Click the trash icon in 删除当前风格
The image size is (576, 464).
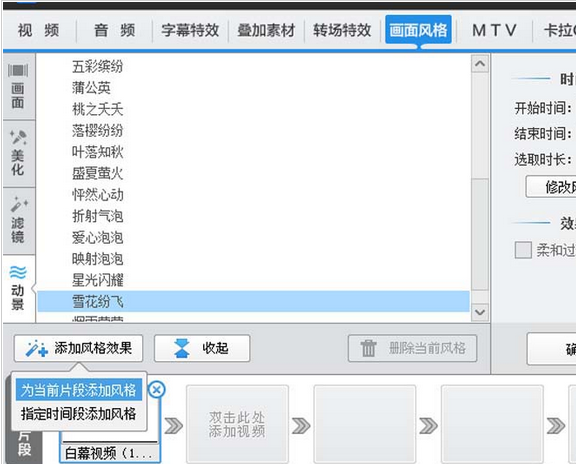pyautogui.click(x=368, y=348)
